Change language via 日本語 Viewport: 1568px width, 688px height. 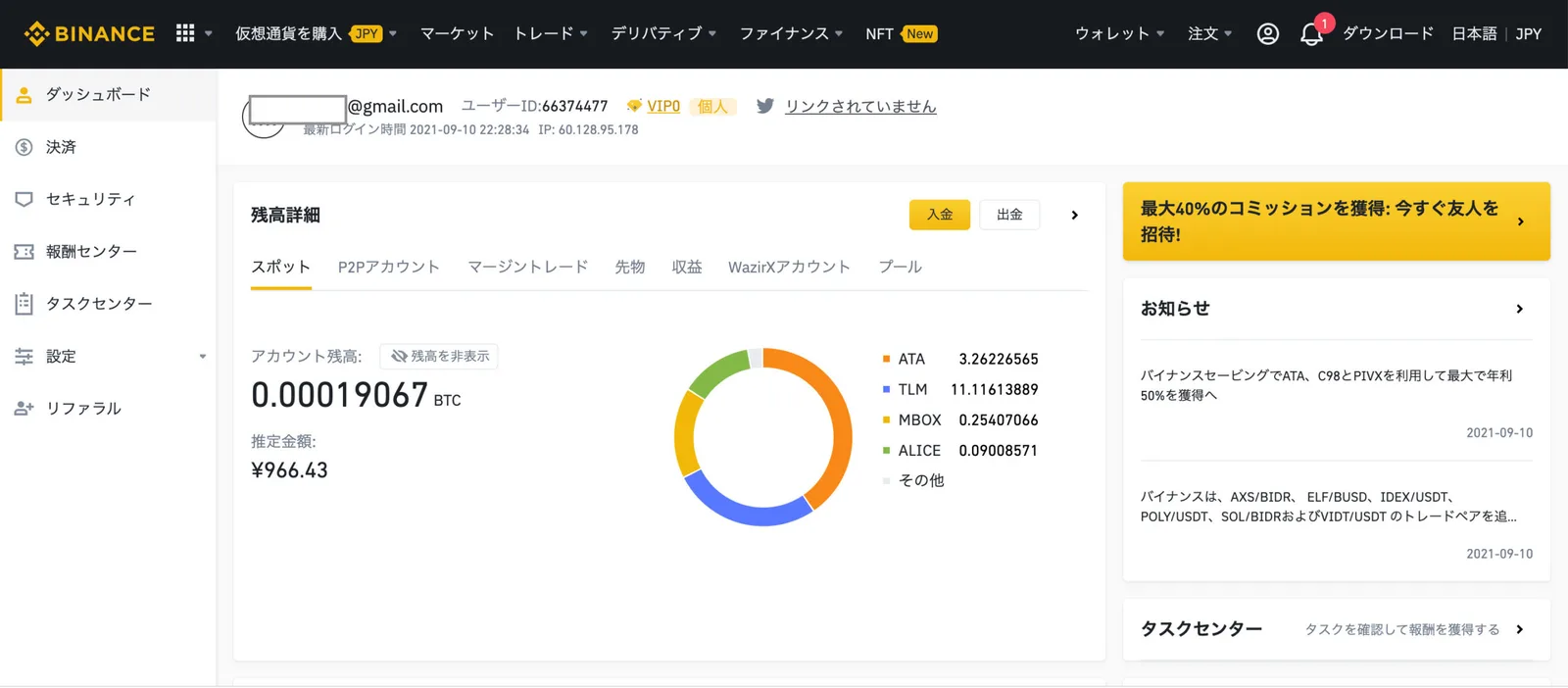click(1474, 33)
